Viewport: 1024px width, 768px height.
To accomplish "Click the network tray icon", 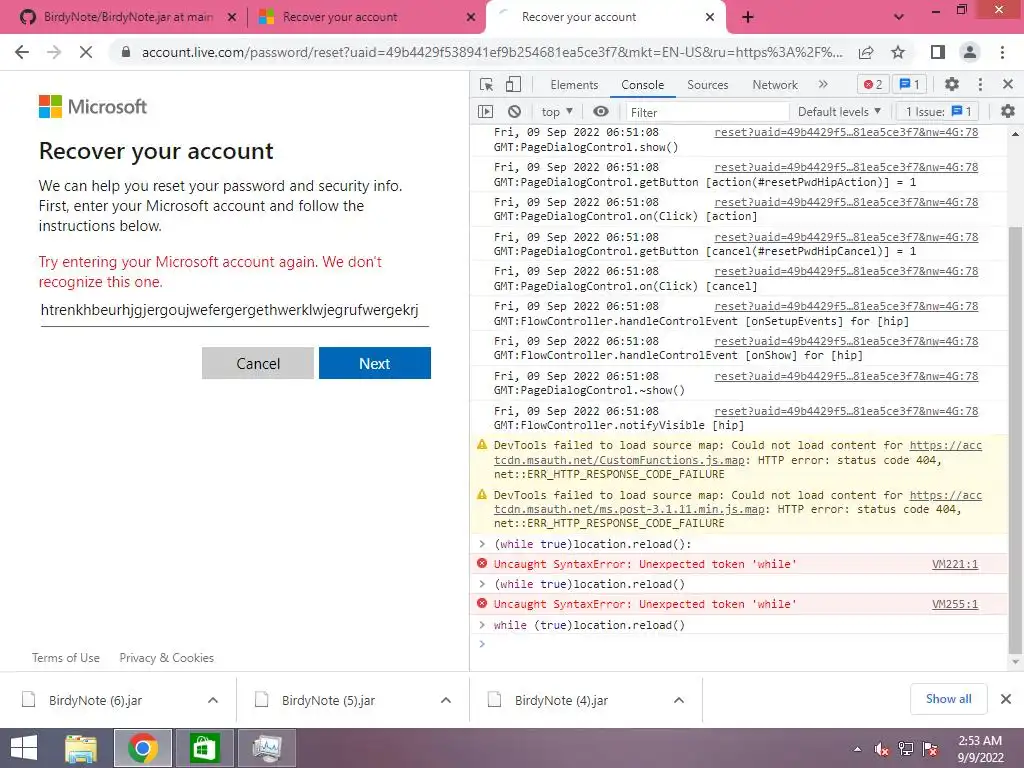I will (906, 749).
